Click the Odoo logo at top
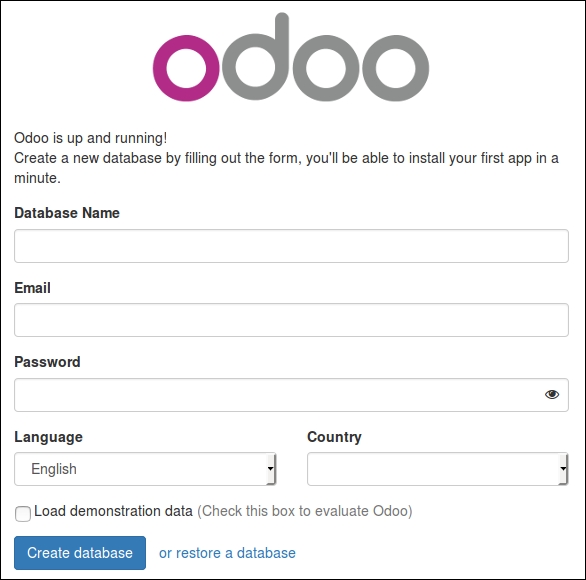 tap(291, 58)
